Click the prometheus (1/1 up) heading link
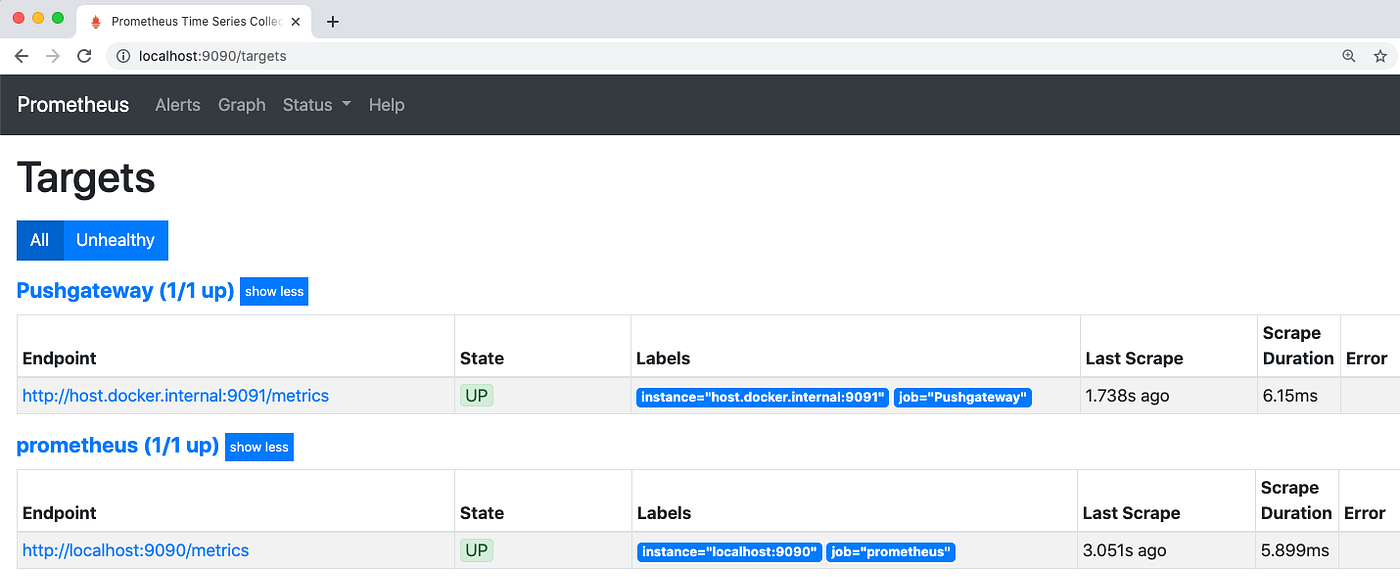The image size is (1400, 577). tap(118, 445)
